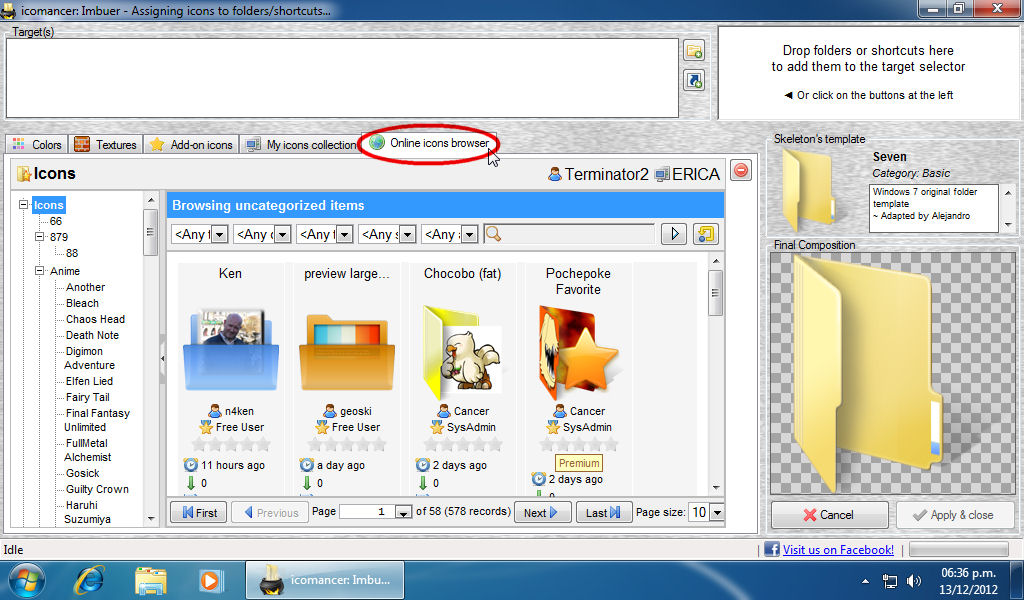Launch Internet Explorer from the taskbar
The height and width of the screenshot is (600, 1024).
point(89,580)
